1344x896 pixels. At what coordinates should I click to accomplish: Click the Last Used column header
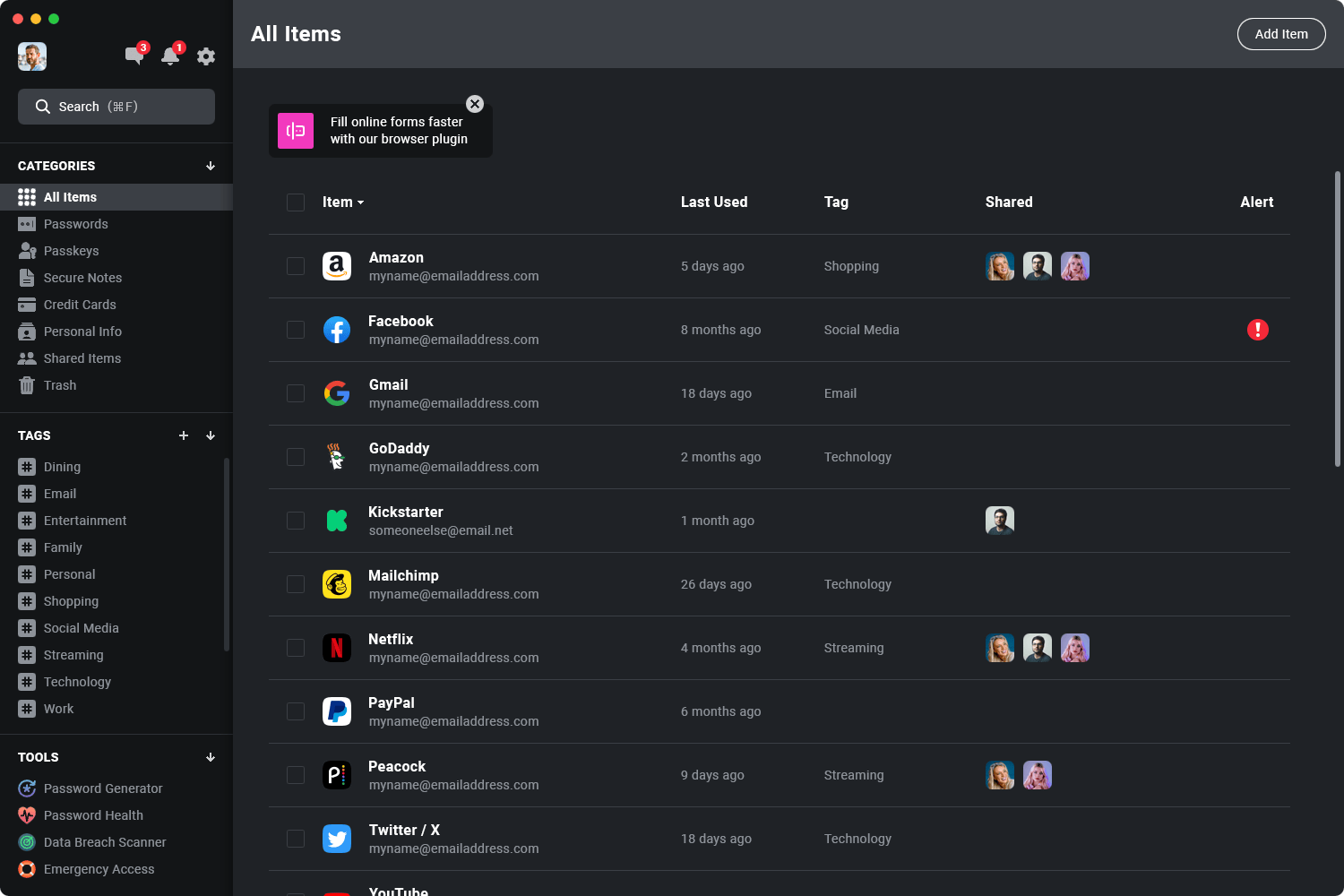(714, 202)
